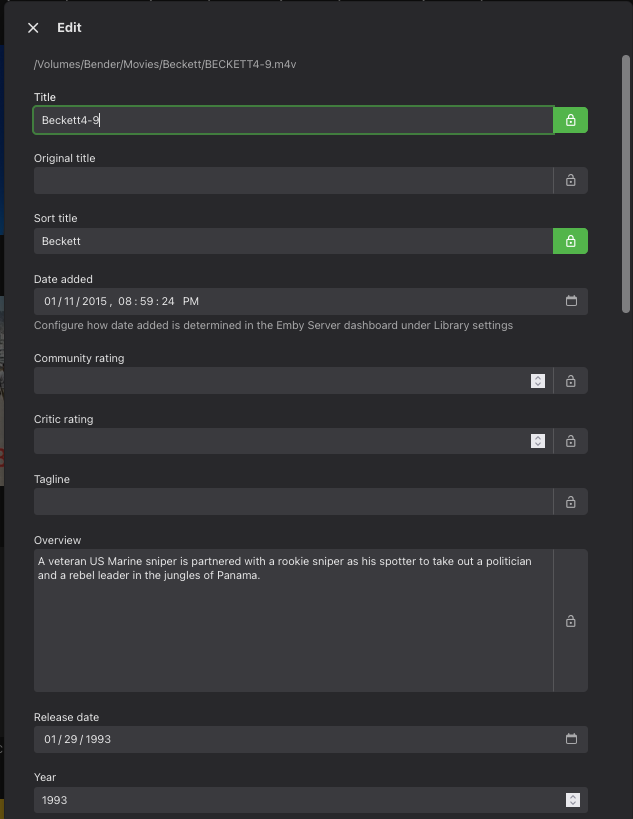Toggle lock icon beside Community rating
The image size is (633, 819).
(x=570, y=381)
